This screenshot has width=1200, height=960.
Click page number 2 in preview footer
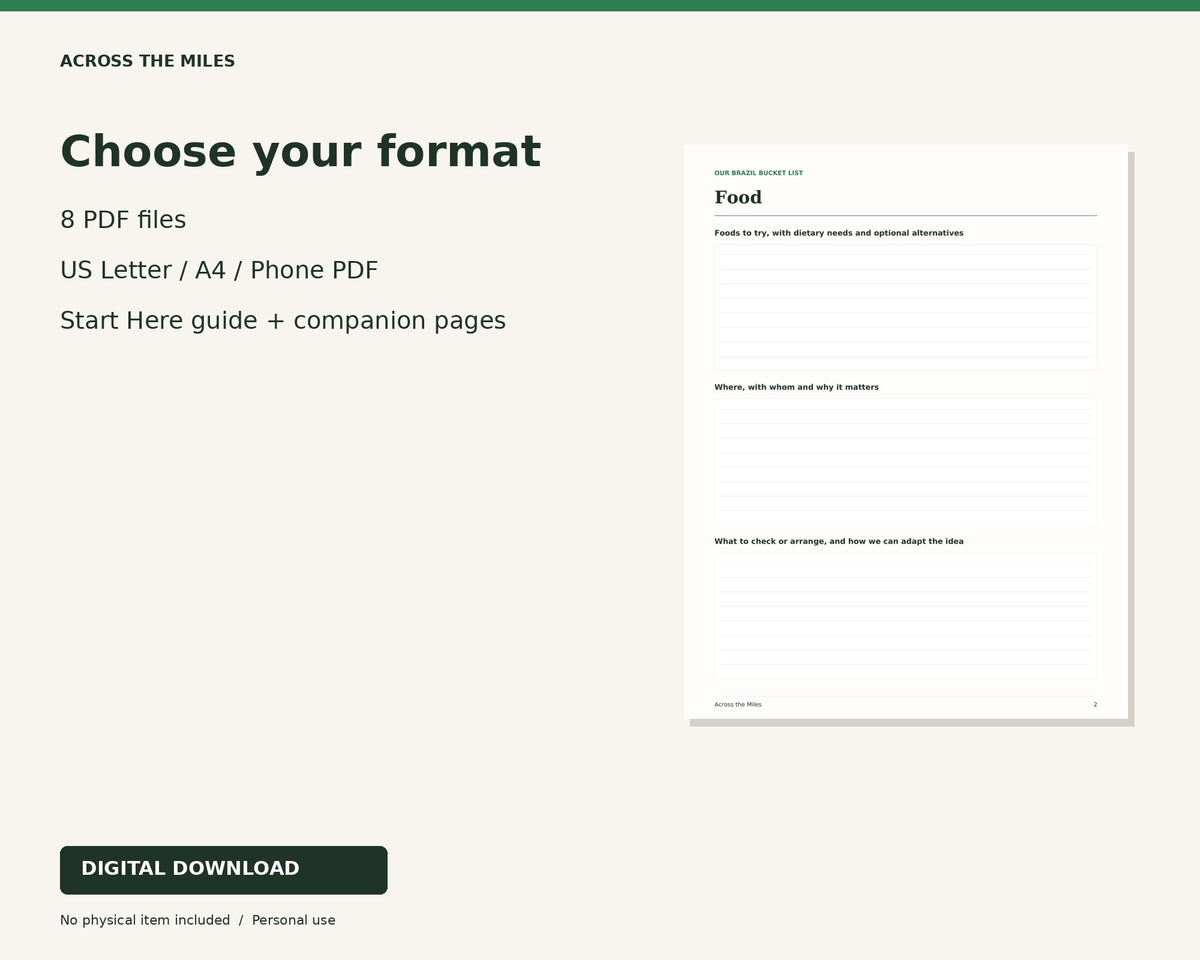click(1095, 704)
